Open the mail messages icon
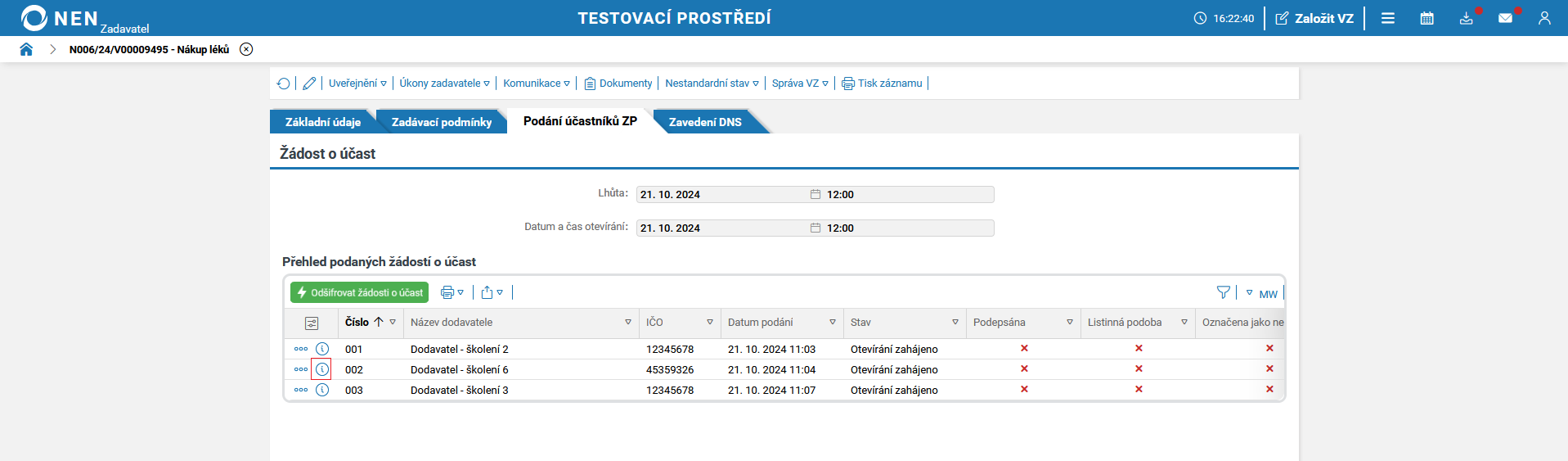Image resolution: width=1568 pixels, height=461 pixels. tap(1505, 18)
